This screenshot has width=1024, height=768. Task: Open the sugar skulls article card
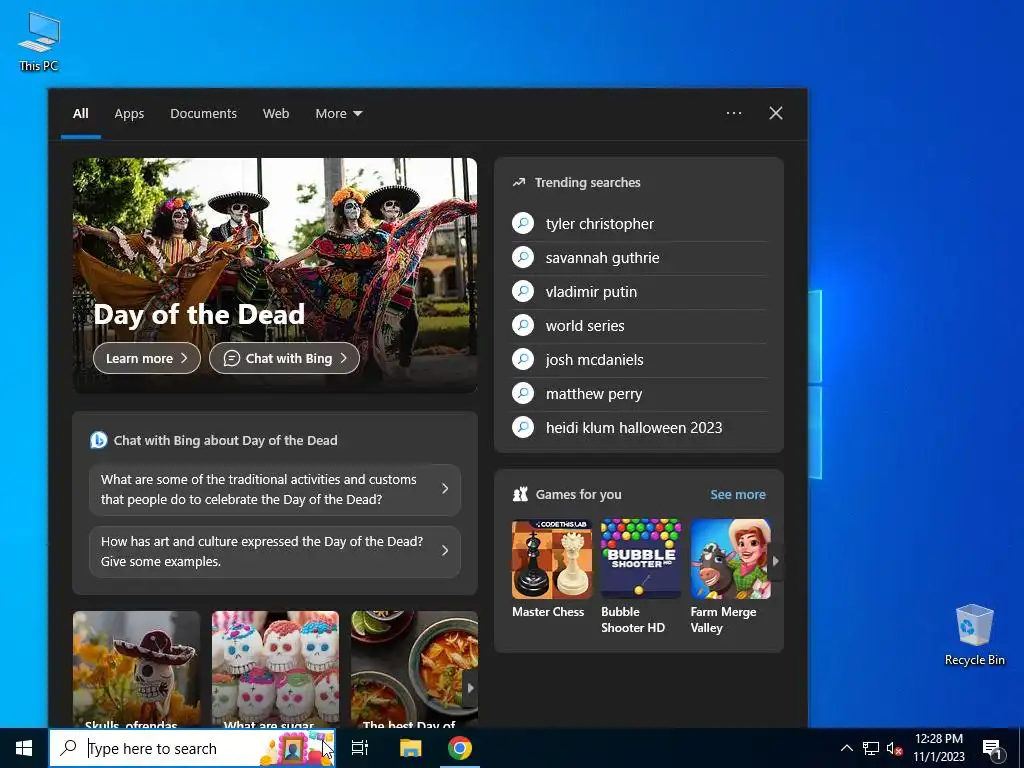[275, 669]
